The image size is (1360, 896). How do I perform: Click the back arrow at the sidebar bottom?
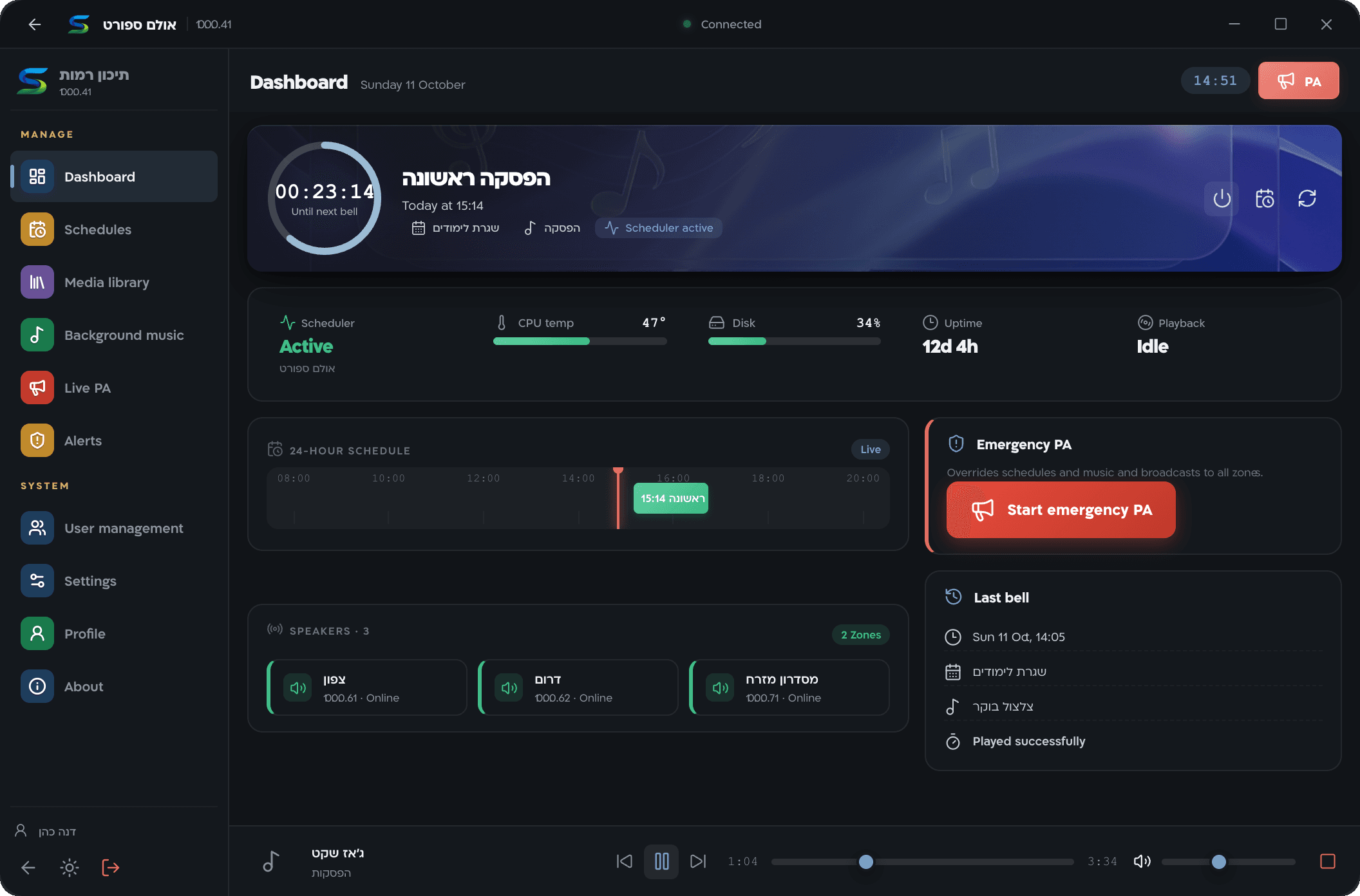28,868
